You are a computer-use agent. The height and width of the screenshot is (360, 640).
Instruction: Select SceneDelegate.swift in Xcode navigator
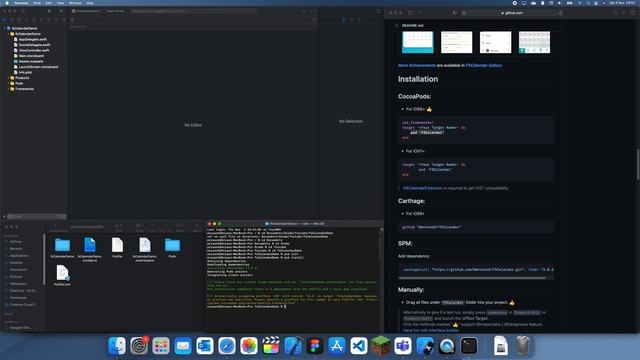[34, 45]
